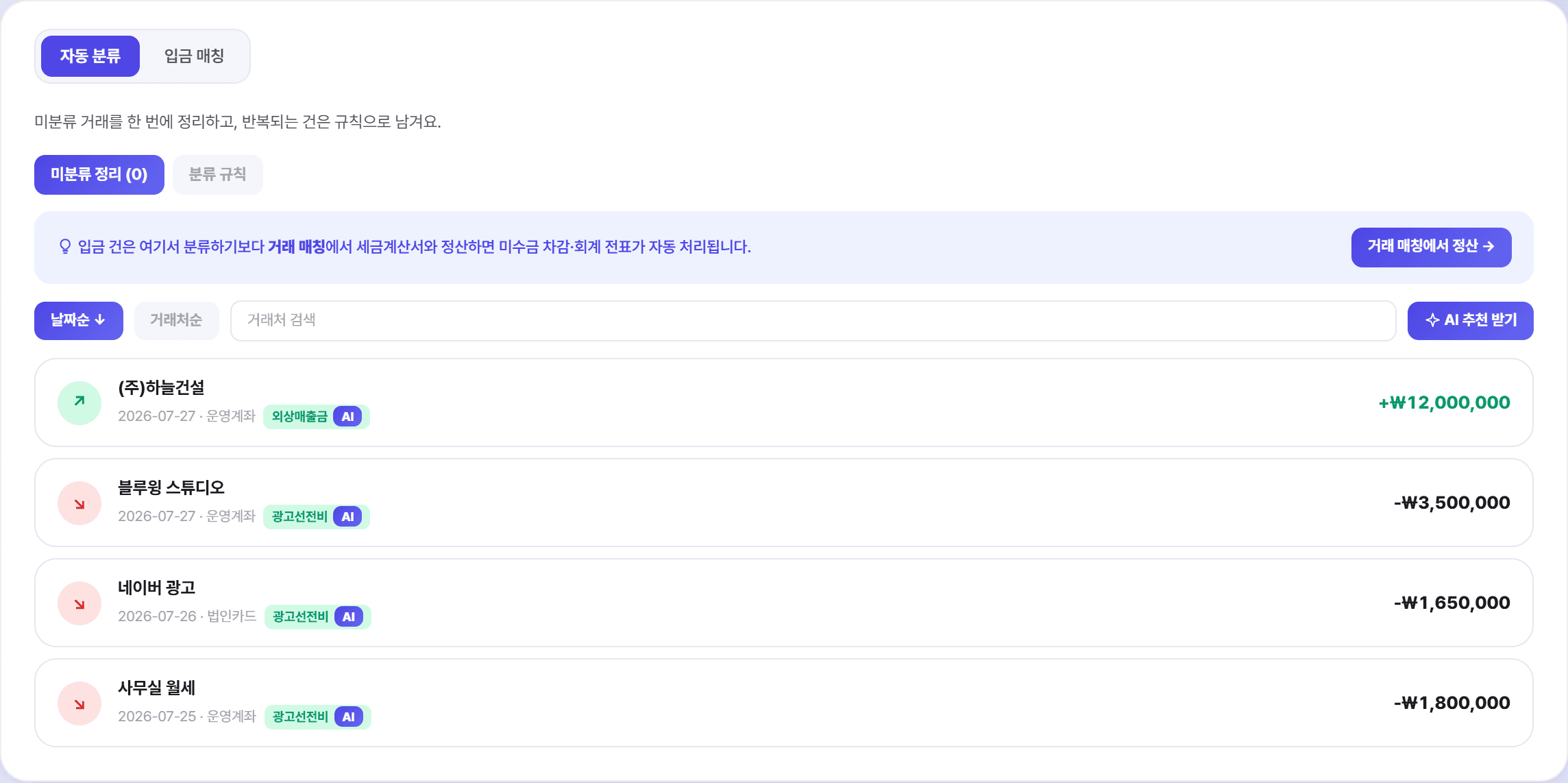The width and height of the screenshot is (1568, 783).
Task: Select the 사무실 월세 transaction name
Action: [x=157, y=688]
